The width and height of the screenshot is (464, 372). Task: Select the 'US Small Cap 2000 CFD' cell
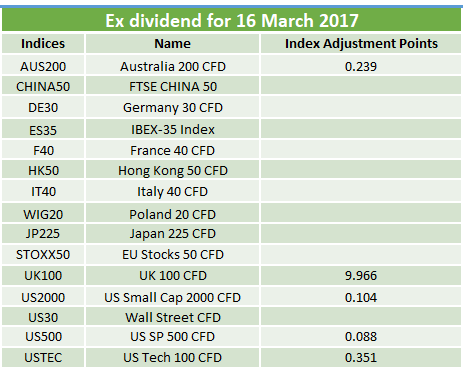tap(172, 297)
